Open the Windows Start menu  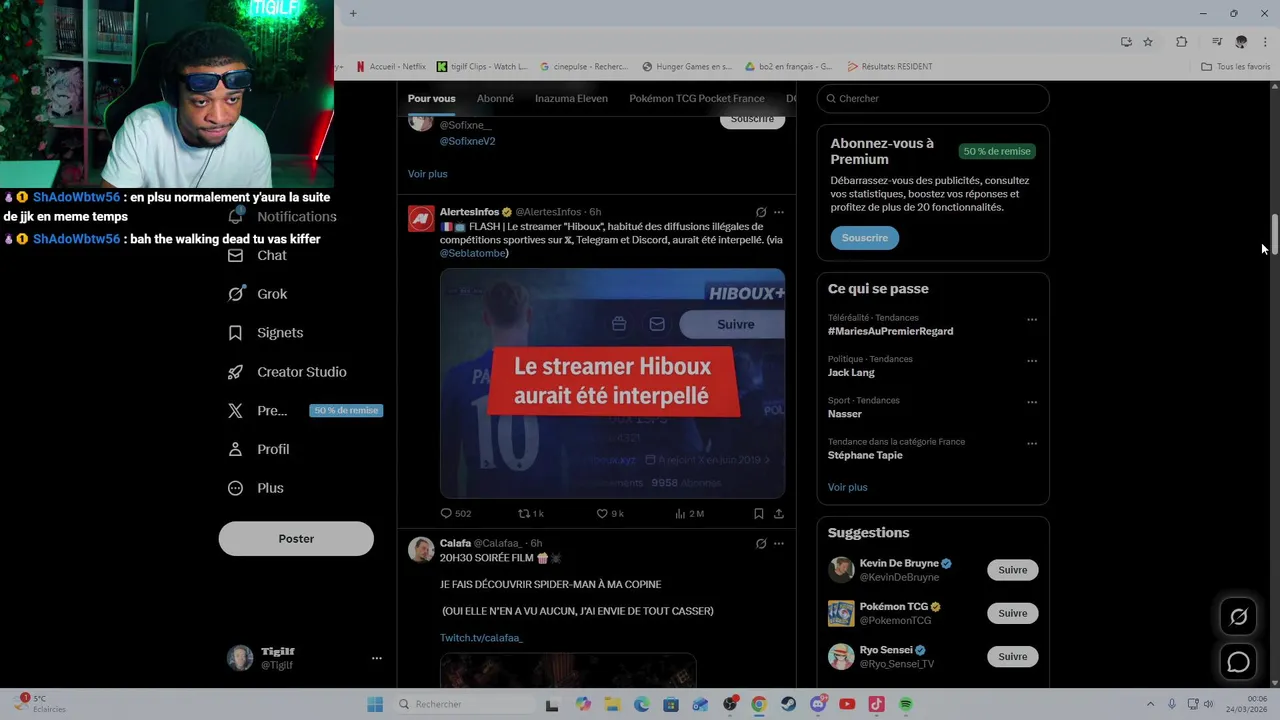pos(375,704)
